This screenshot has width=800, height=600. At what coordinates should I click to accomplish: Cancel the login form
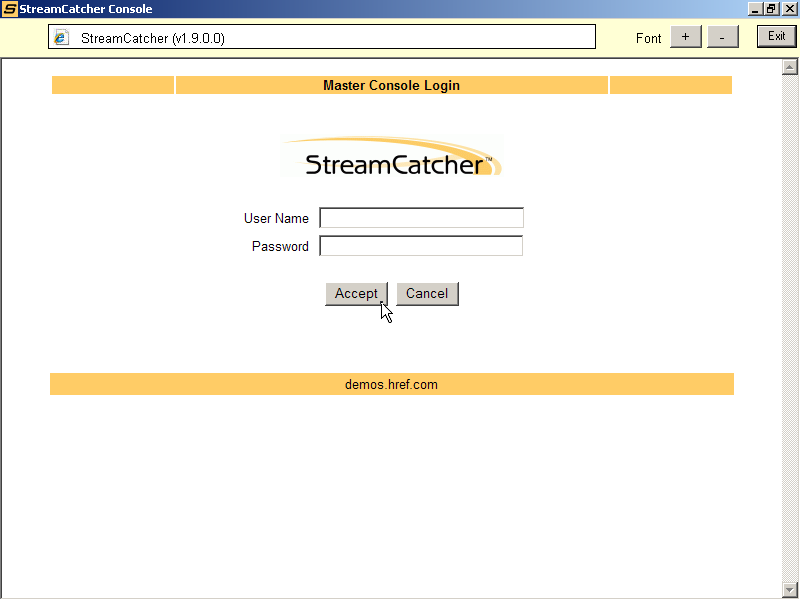coord(427,294)
